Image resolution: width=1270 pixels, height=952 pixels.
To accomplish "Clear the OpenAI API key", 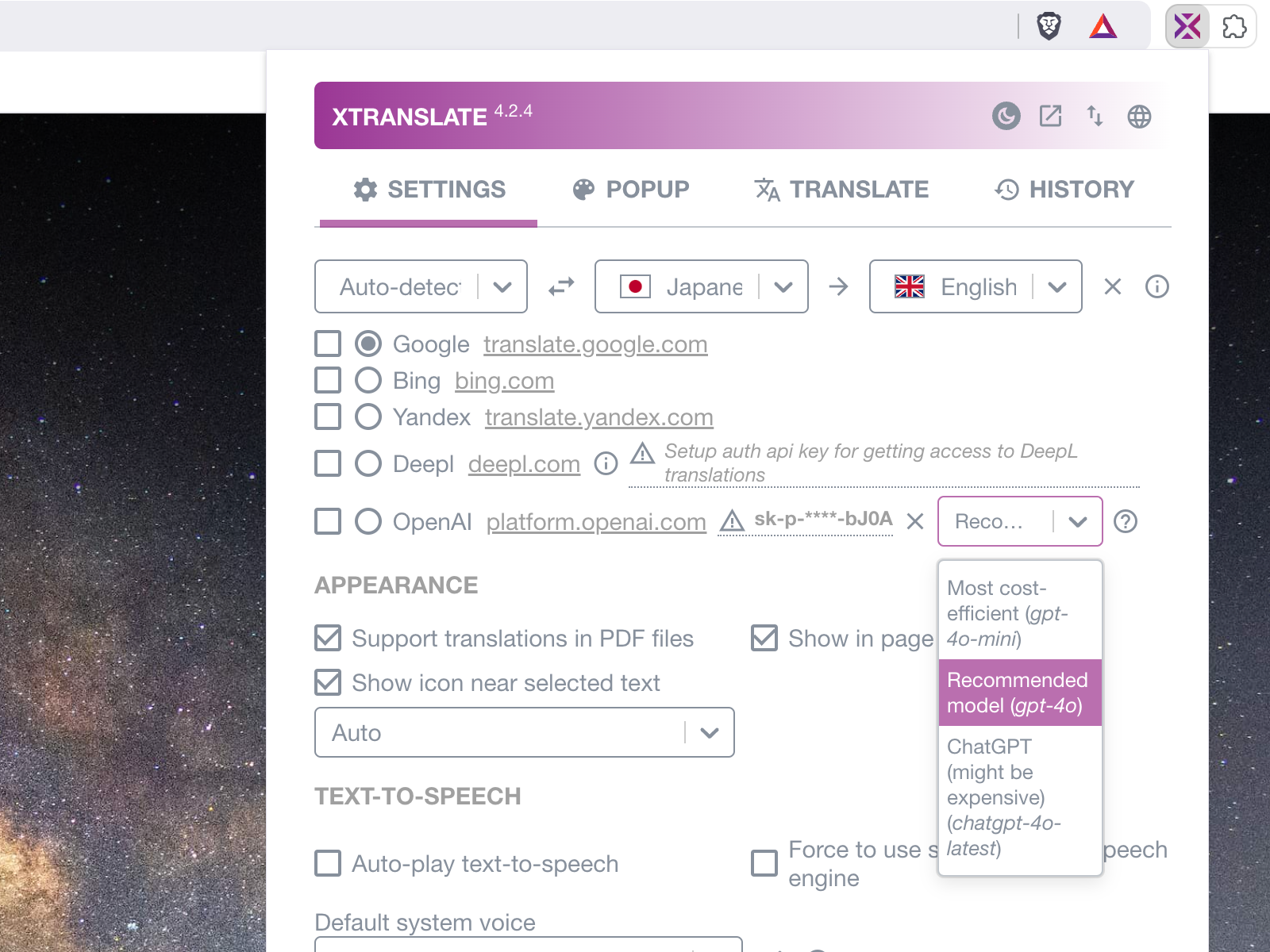I will (915, 521).
